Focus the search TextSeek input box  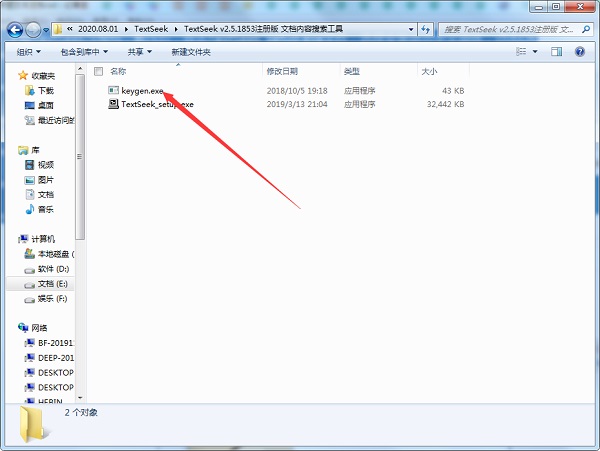coord(508,29)
